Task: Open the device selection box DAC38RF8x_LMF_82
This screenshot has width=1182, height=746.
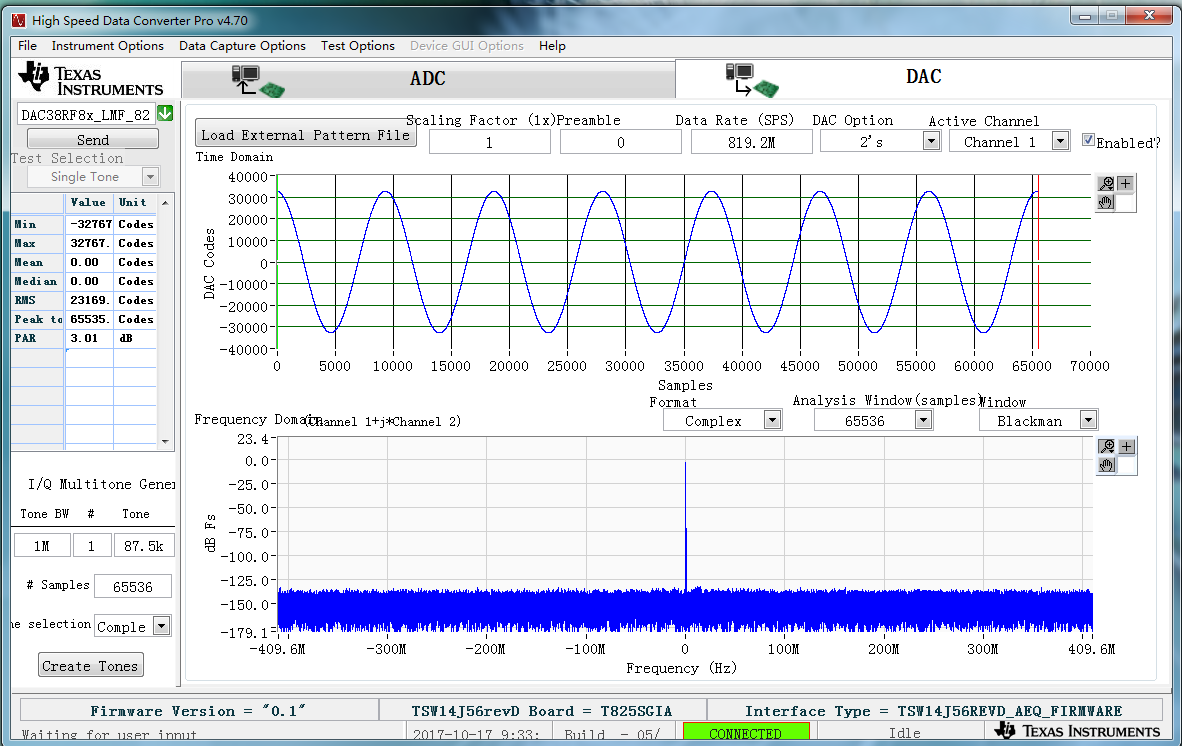Action: point(86,115)
